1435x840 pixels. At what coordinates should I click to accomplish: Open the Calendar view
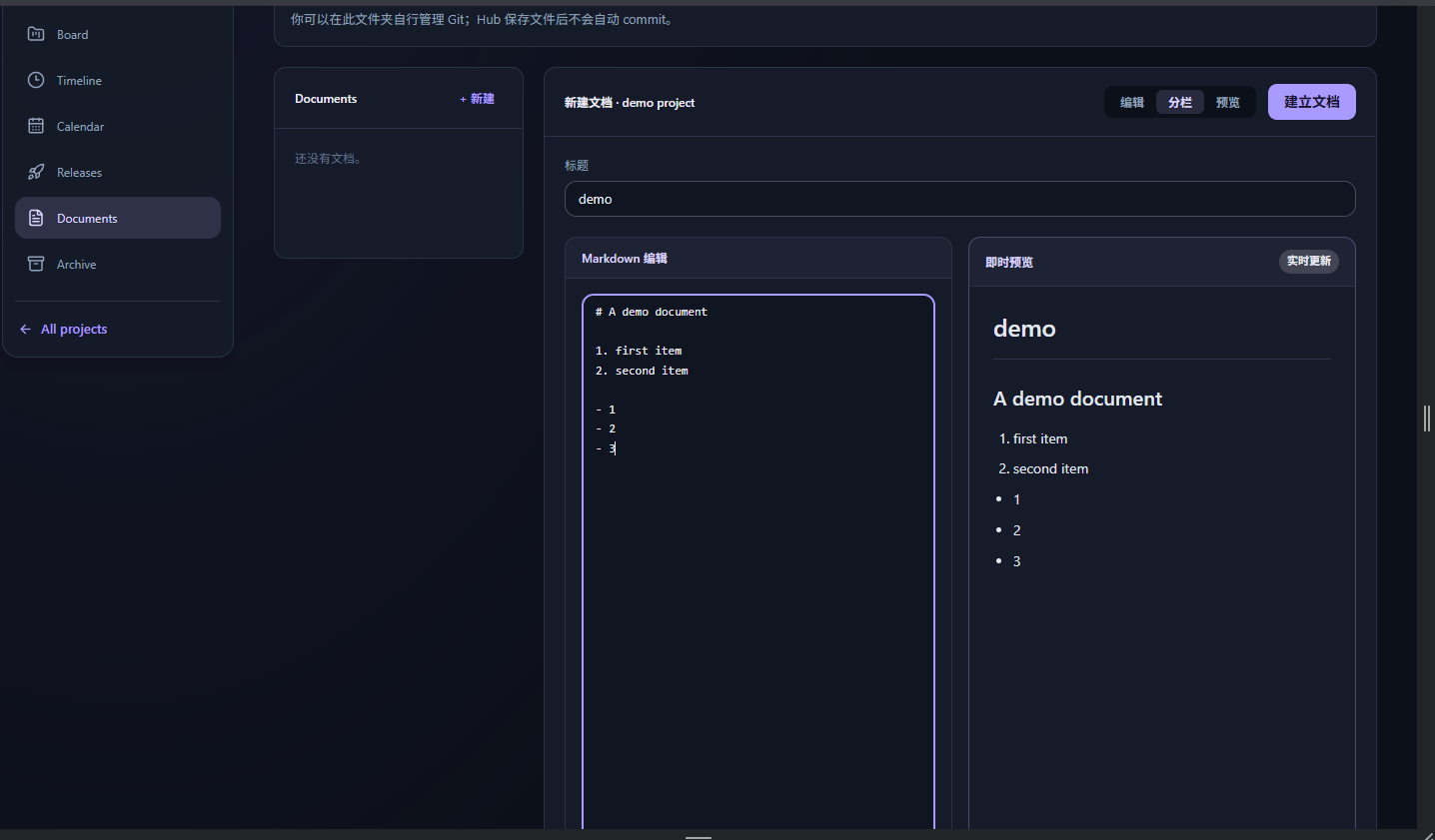(x=118, y=126)
